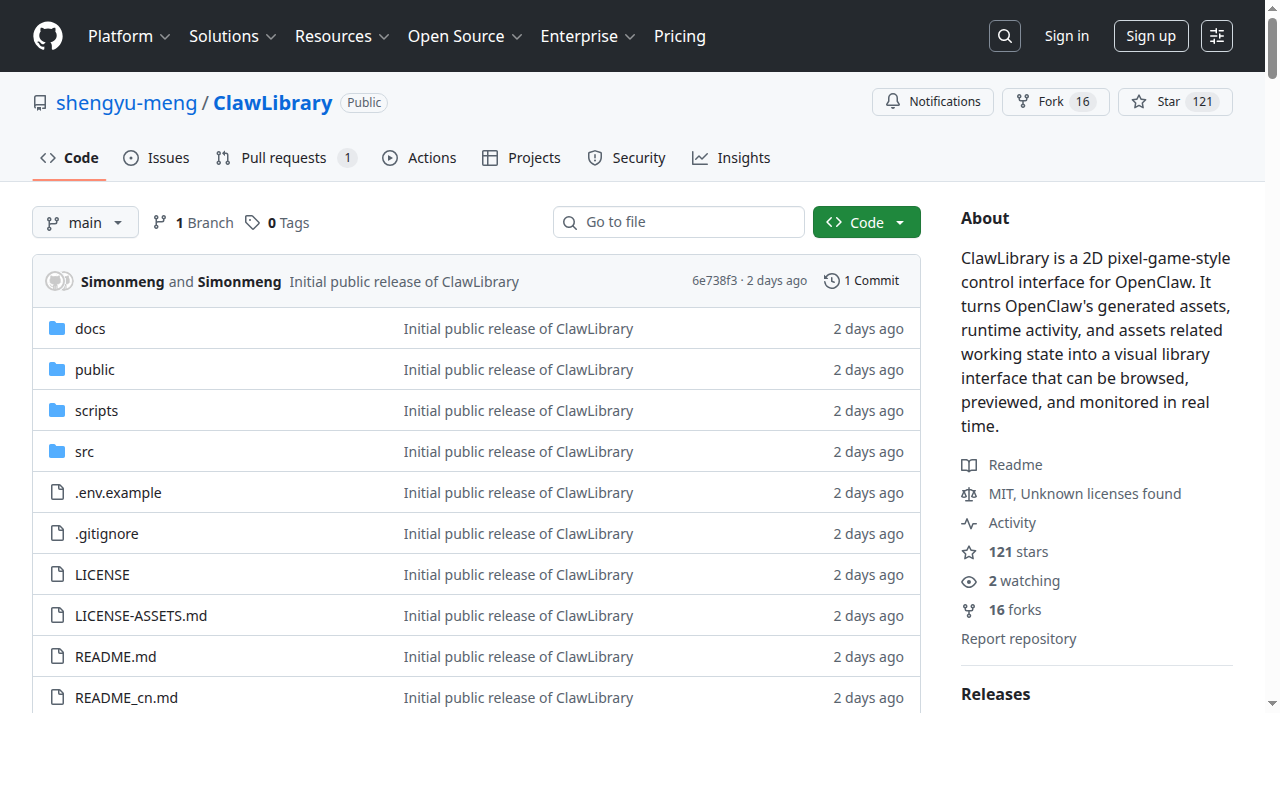Screen dimensions: 1280x800
Task: Click the Notifications button
Action: (933, 102)
